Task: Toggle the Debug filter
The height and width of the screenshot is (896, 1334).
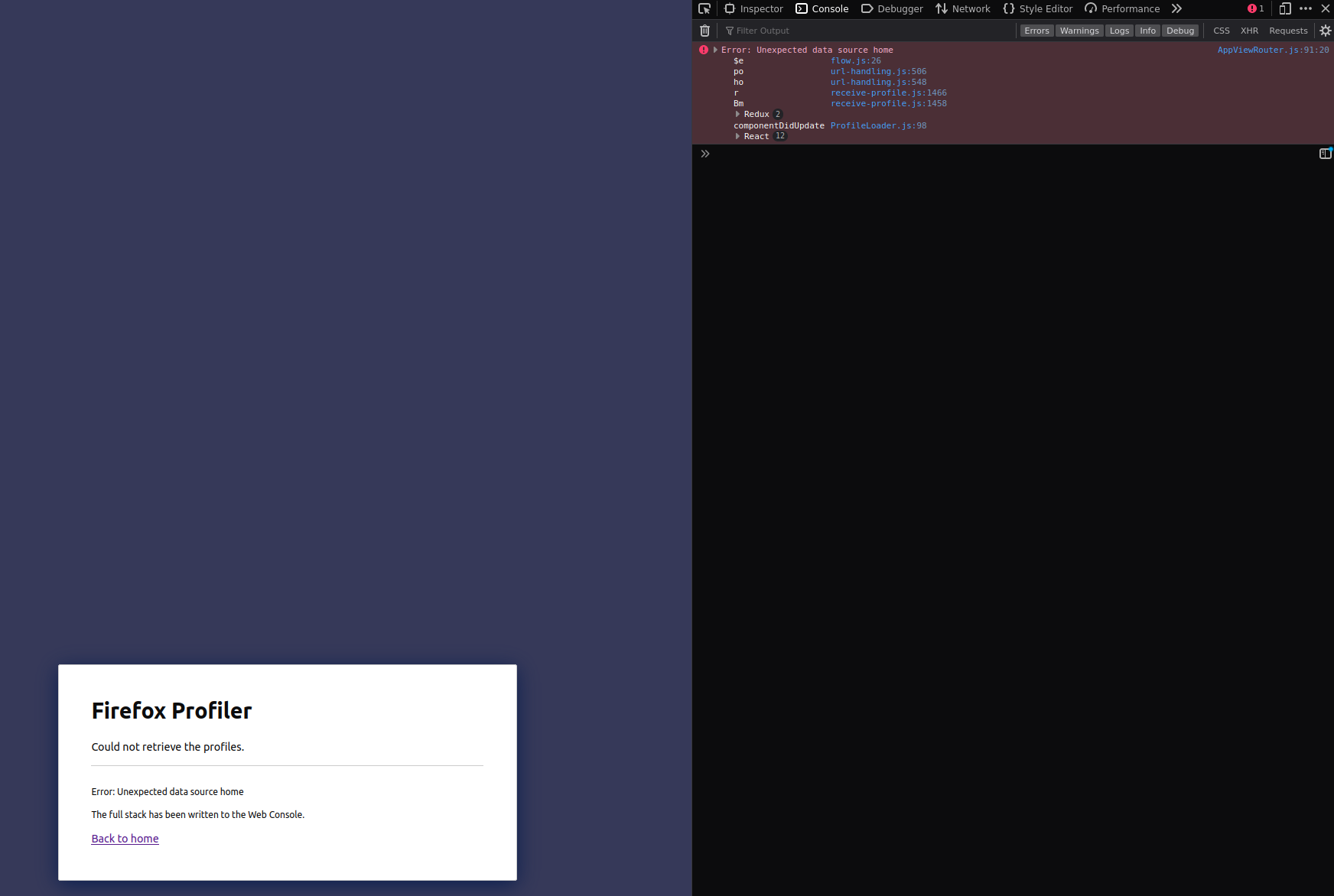Action: [1180, 31]
